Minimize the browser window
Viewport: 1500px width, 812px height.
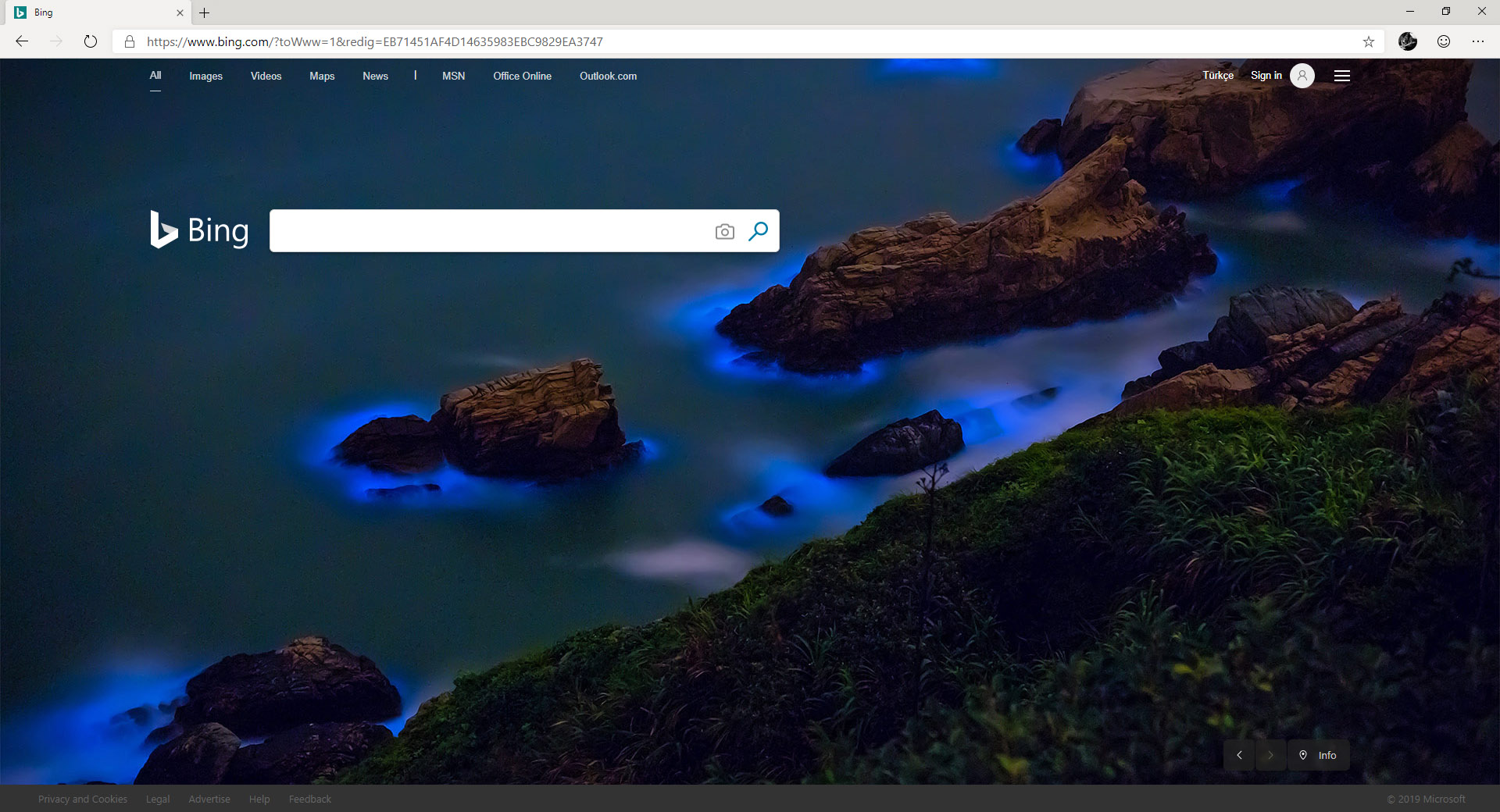click(1410, 12)
